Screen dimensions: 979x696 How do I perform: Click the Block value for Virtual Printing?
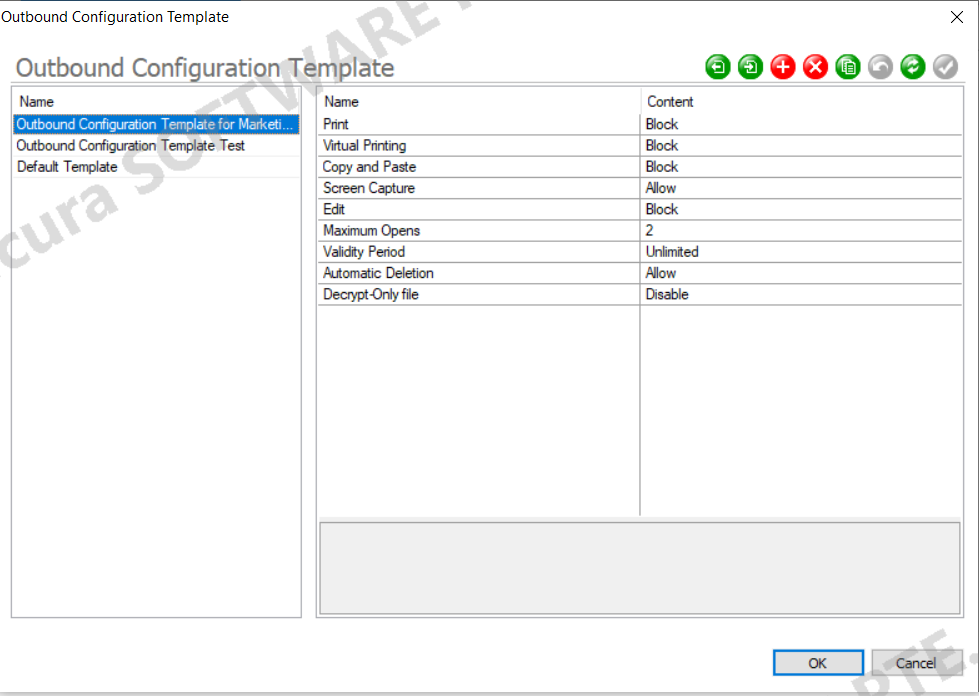click(660, 145)
